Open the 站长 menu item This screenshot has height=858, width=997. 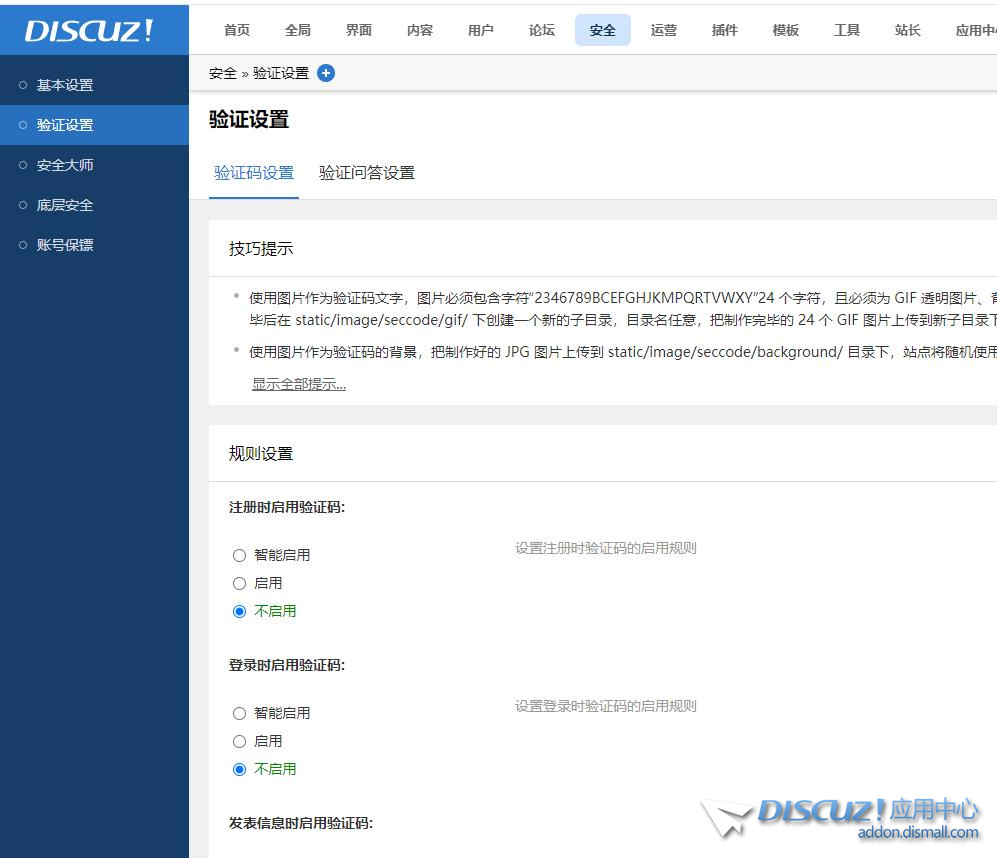pyautogui.click(x=907, y=30)
